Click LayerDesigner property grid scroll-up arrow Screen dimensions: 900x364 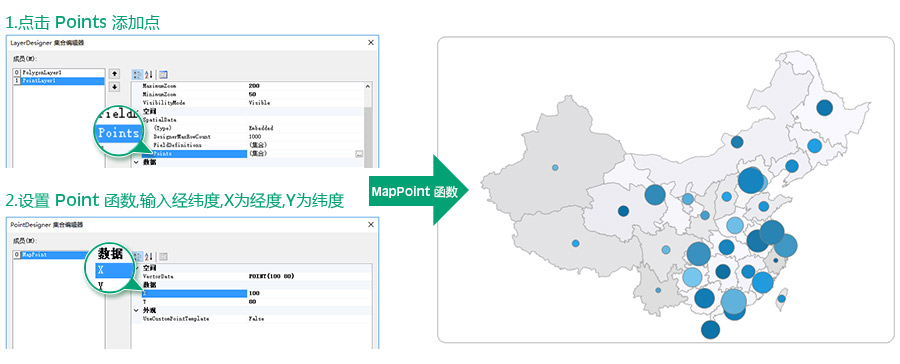pyautogui.click(x=368, y=86)
